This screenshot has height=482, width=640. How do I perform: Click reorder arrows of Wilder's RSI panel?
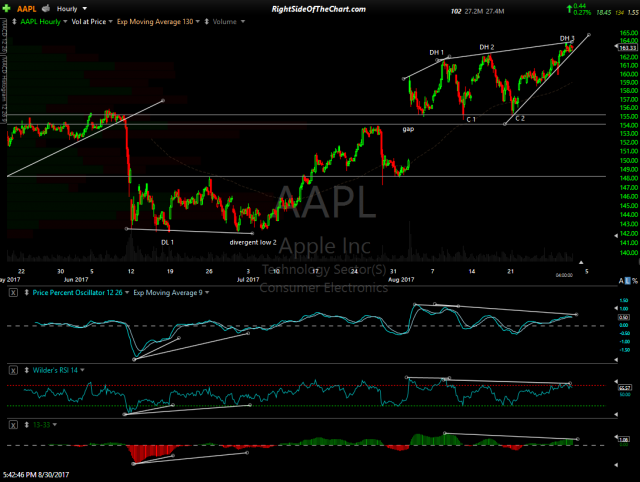coord(27,371)
